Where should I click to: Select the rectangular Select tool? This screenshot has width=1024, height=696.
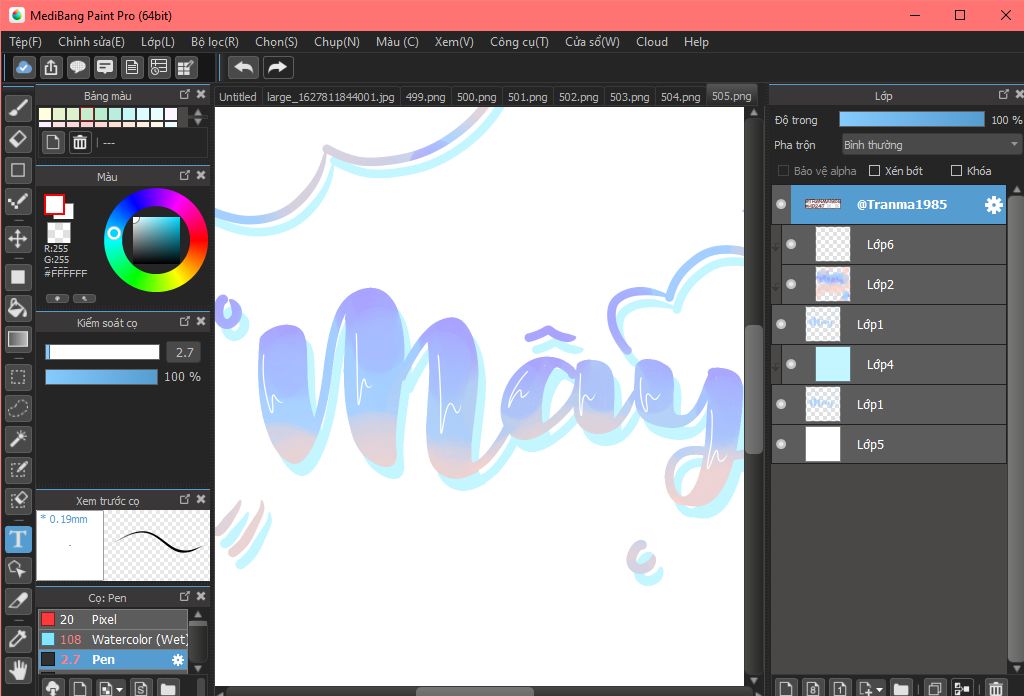18,377
